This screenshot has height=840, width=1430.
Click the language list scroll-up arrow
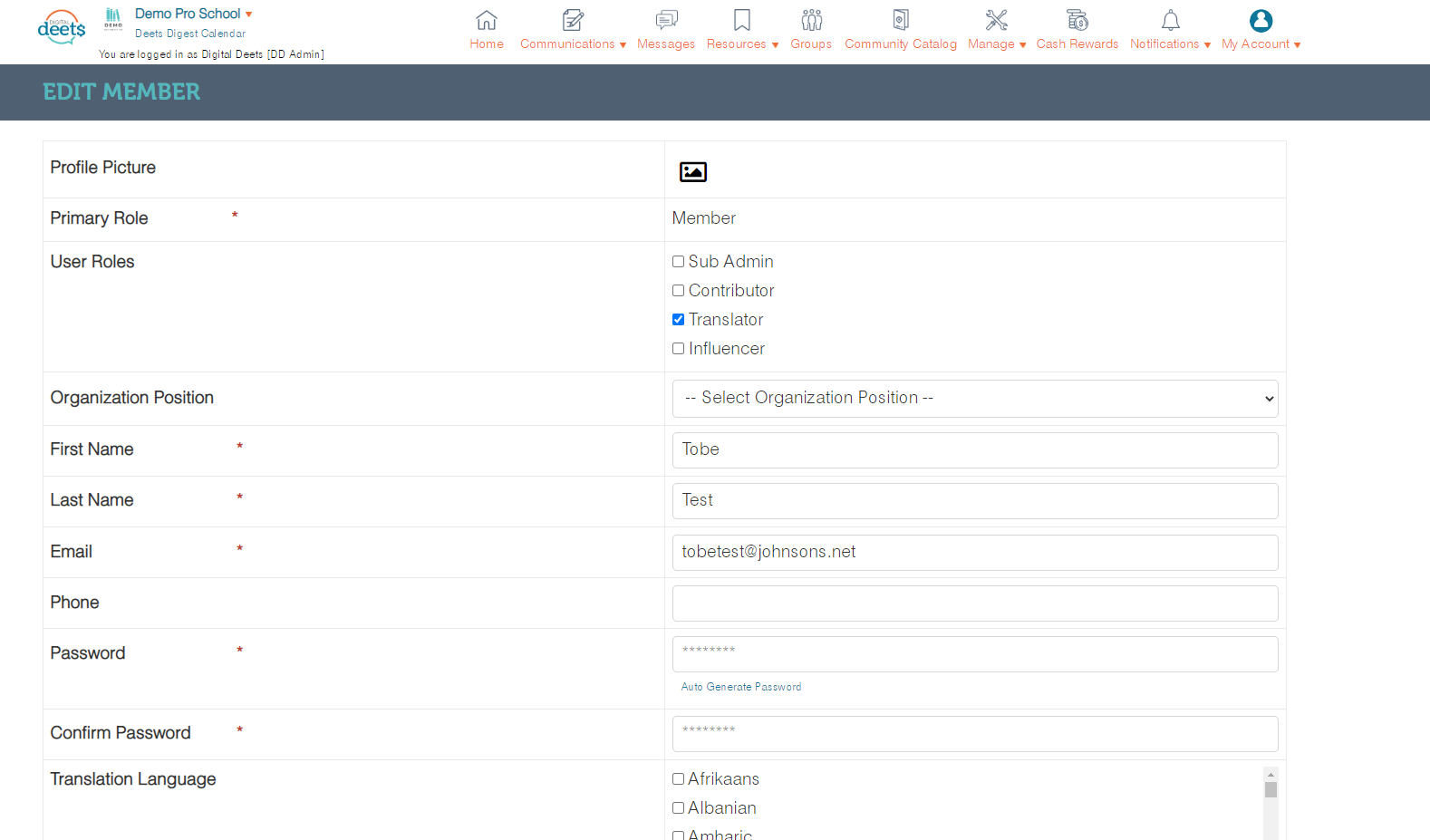tap(1271, 774)
